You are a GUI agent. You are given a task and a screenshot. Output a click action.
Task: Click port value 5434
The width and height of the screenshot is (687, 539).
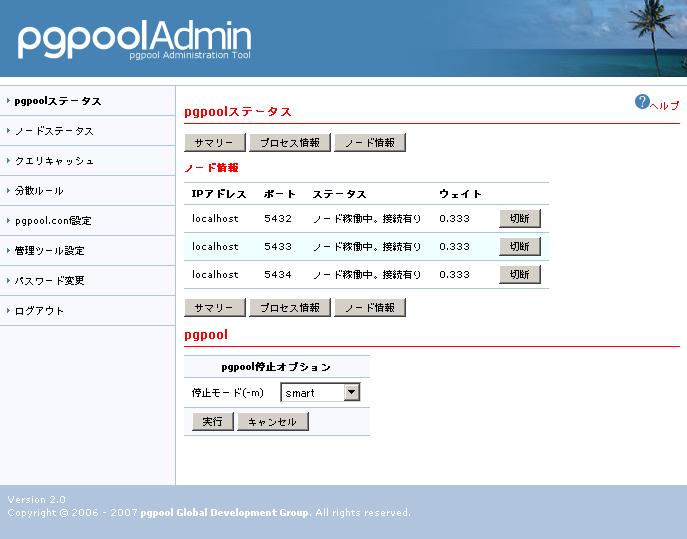[278, 274]
